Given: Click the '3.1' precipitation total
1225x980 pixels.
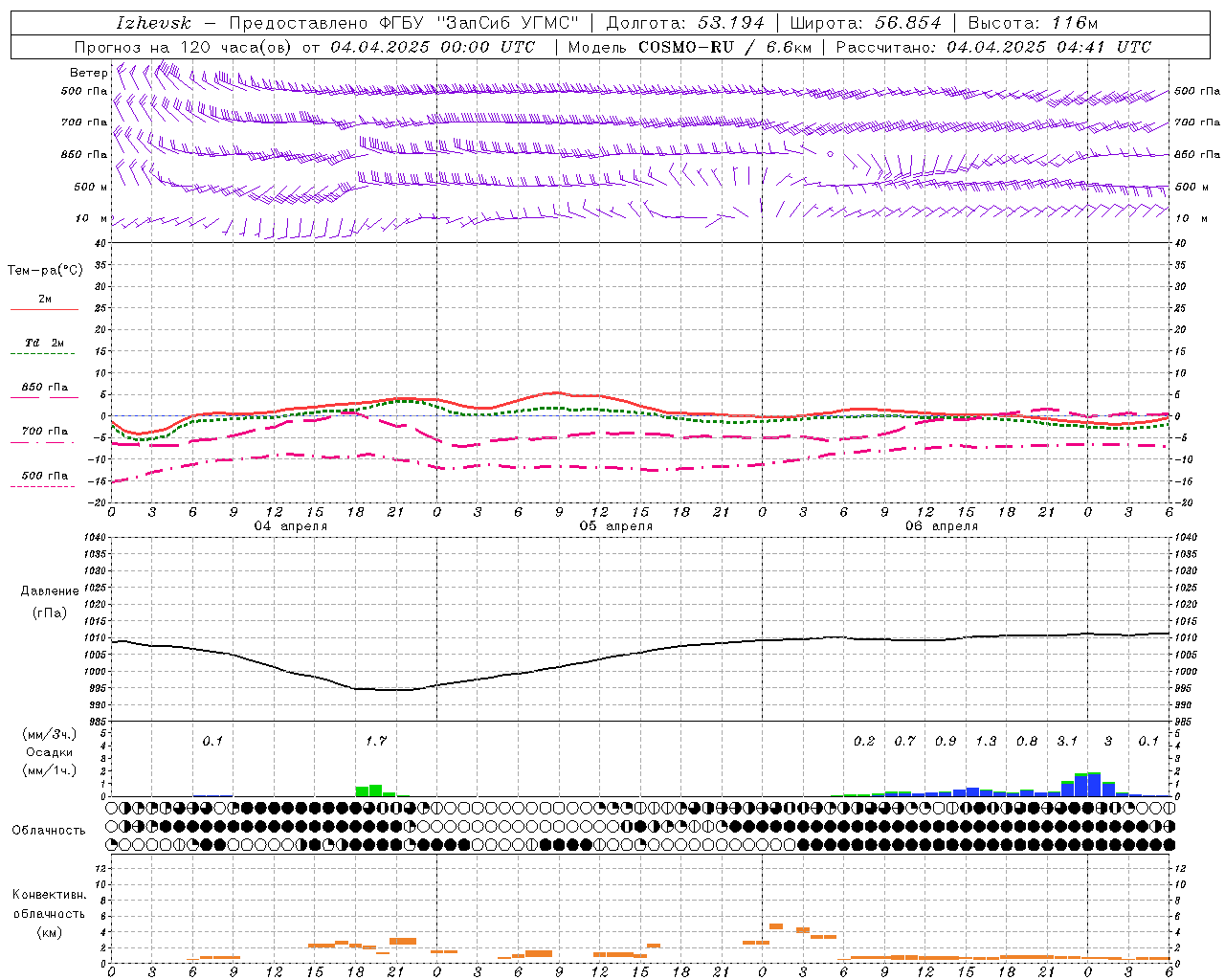Looking at the screenshot, I should tap(1067, 741).
